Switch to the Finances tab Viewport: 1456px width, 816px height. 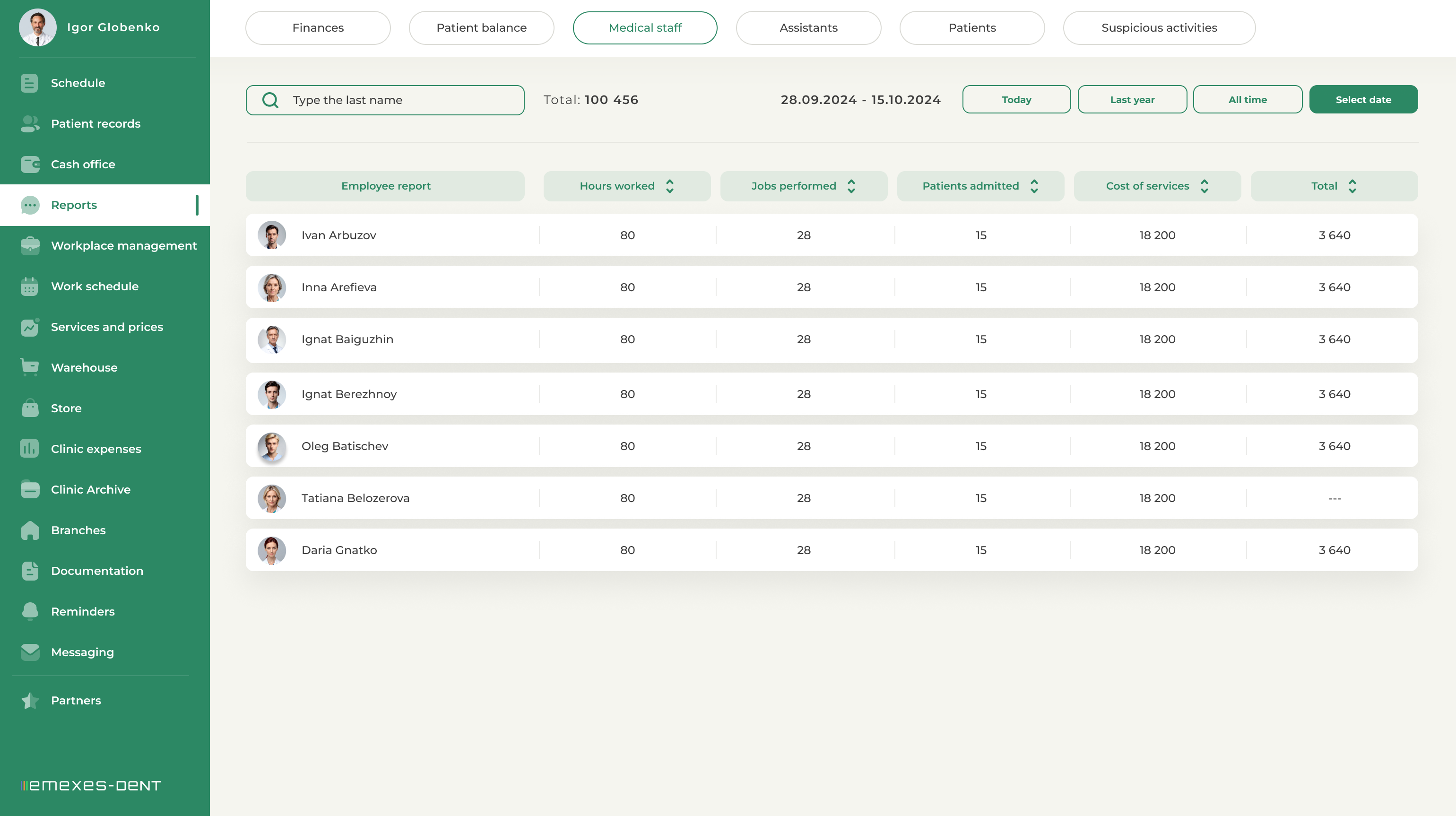pyautogui.click(x=318, y=28)
